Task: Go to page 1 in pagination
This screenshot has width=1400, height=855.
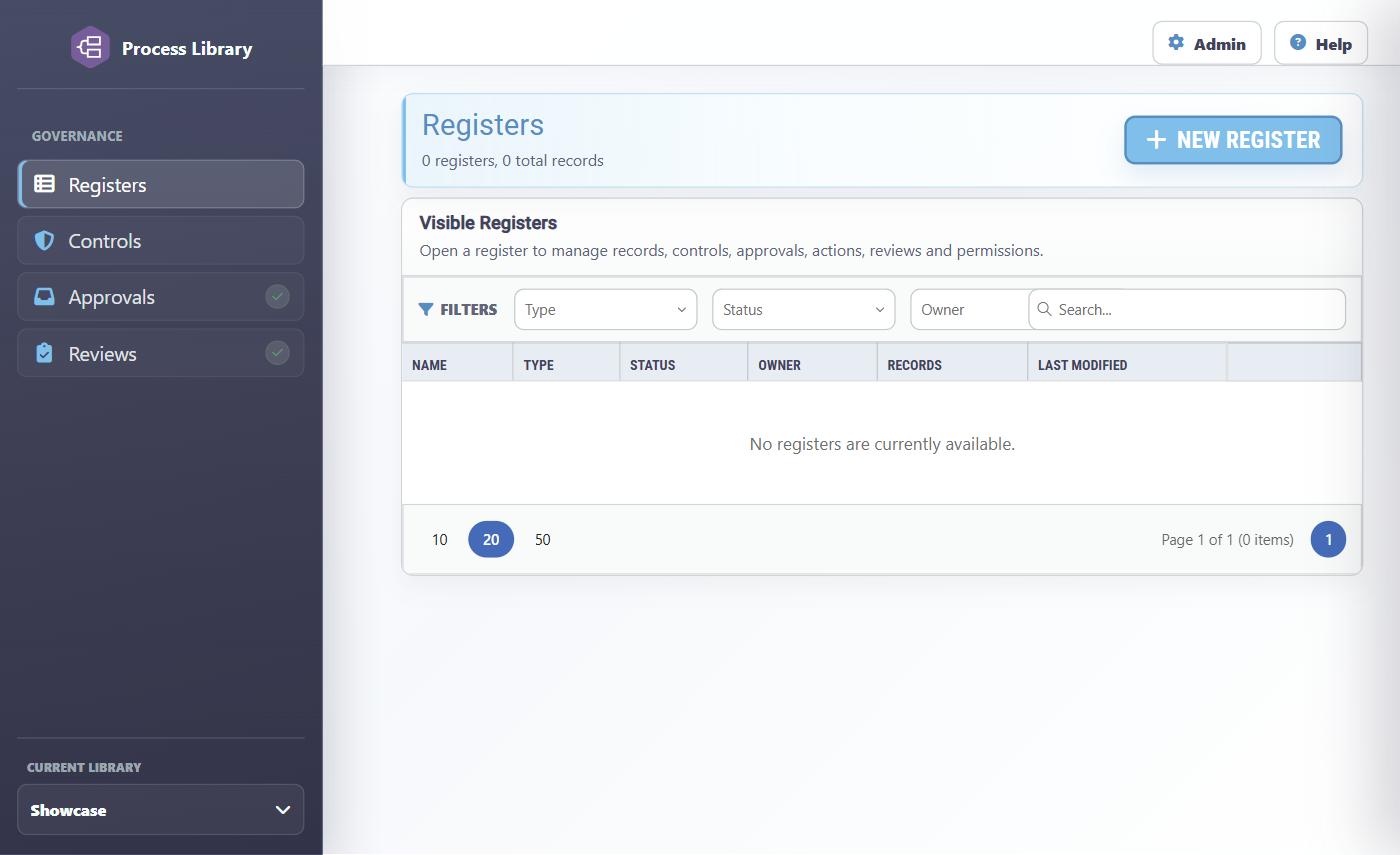Action: [x=1328, y=539]
